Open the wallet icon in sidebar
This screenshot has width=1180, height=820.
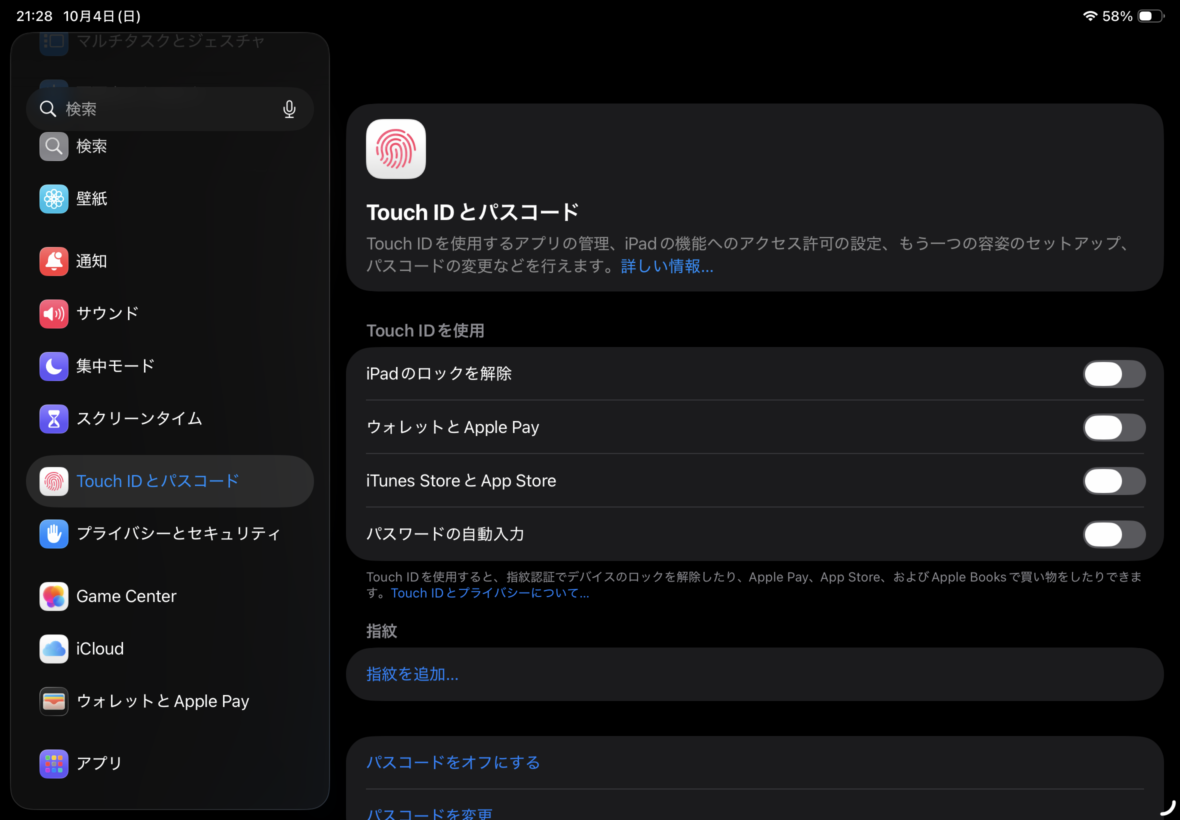coord(53,702)
